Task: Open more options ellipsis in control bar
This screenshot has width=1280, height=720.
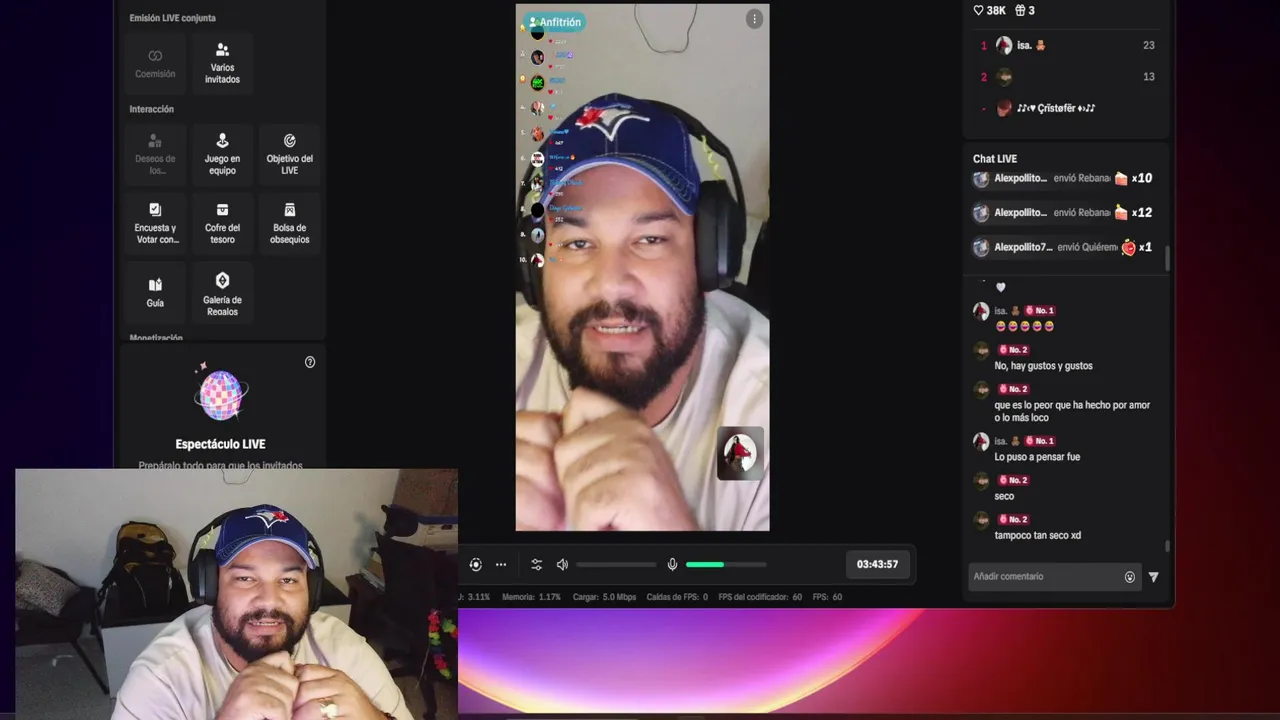Action: tap(501, 564)
